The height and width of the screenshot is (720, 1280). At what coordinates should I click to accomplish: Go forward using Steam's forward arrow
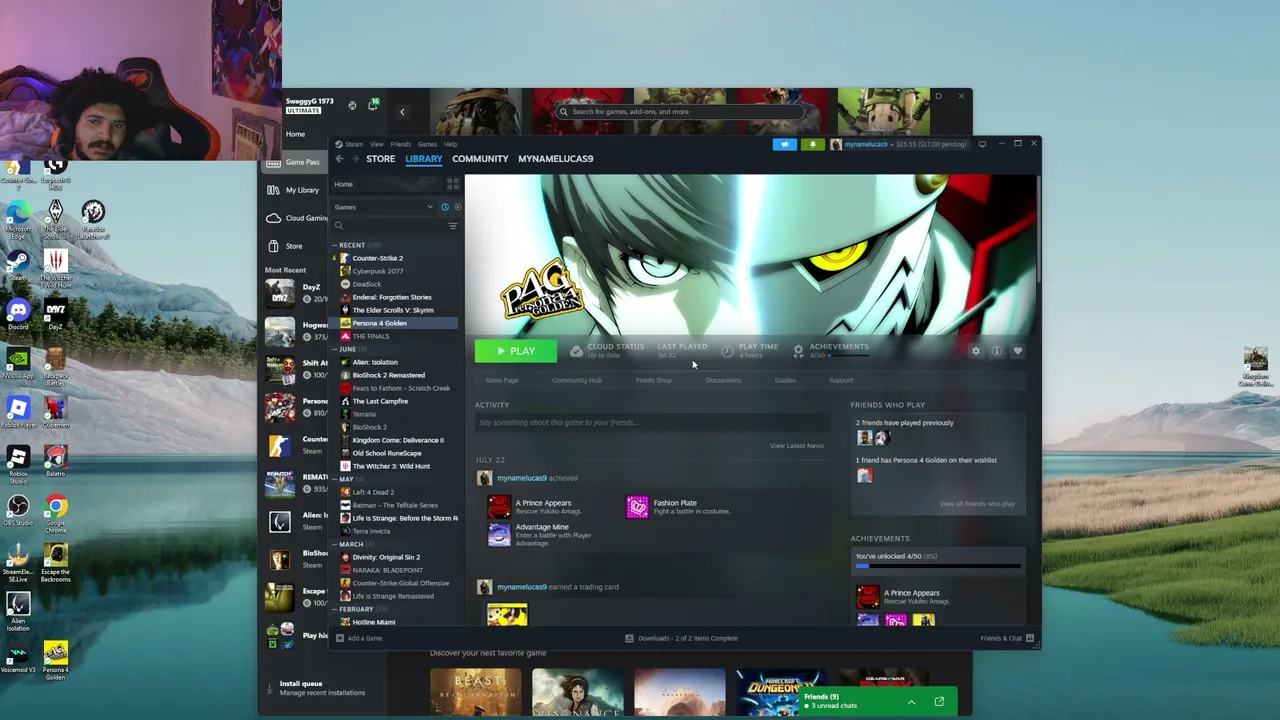point(355,159)
